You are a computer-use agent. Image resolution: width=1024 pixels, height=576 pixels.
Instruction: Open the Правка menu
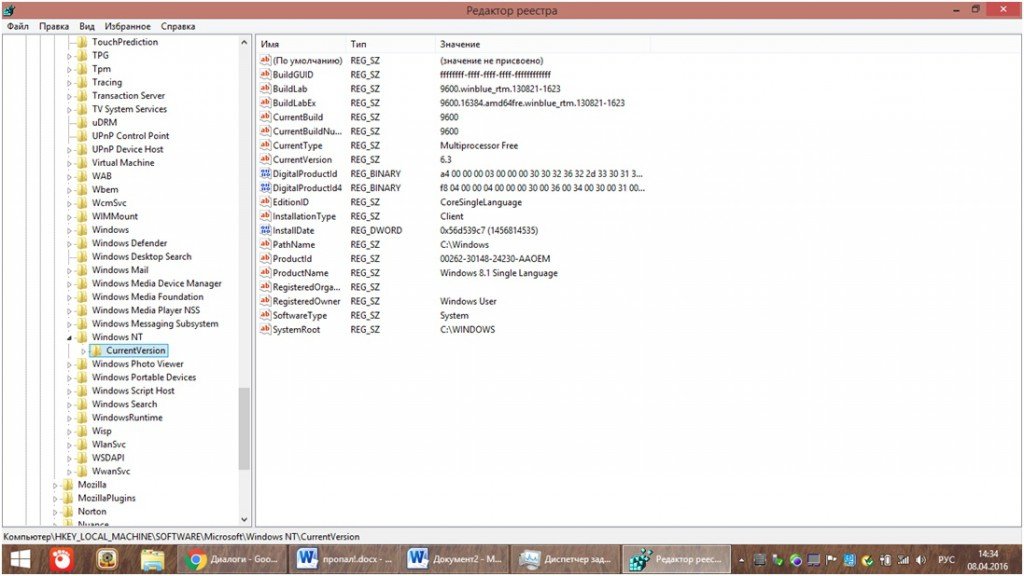[54, 26]
